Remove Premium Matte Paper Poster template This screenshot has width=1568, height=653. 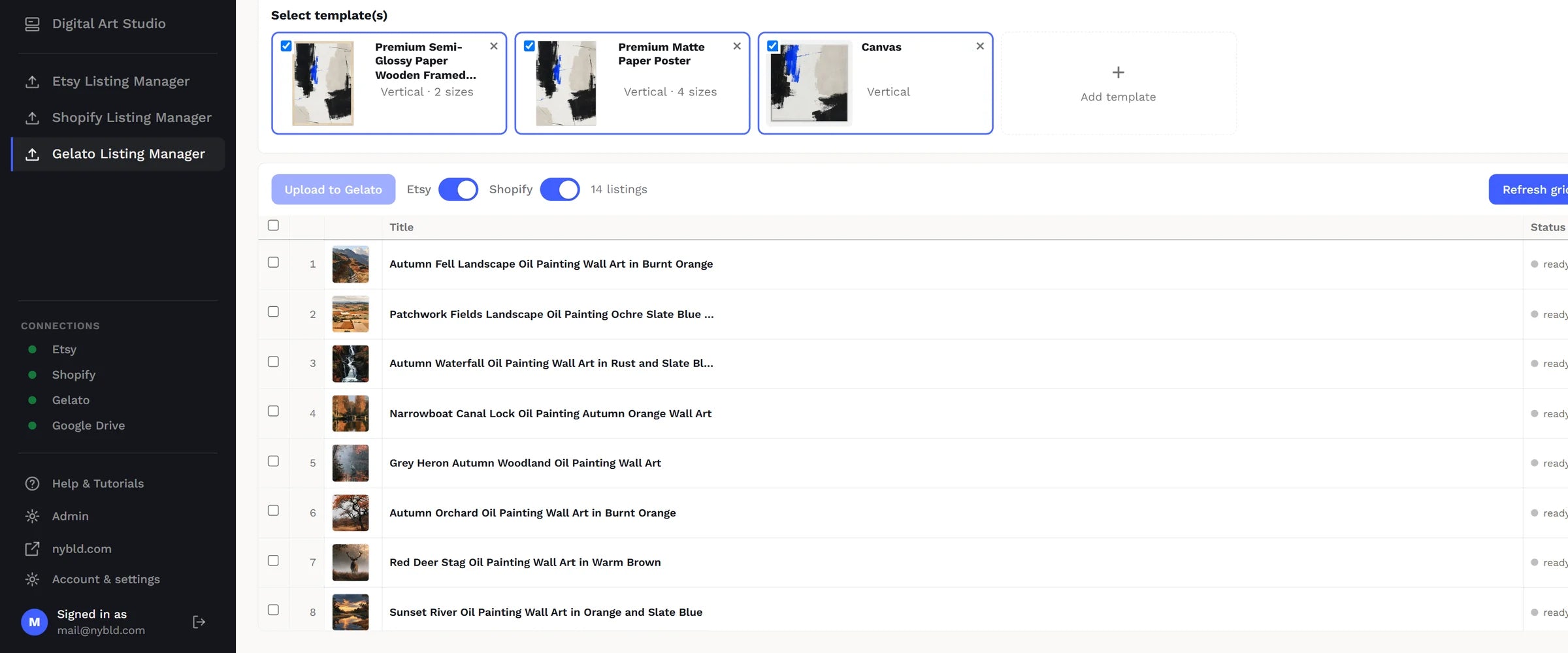pos(737,46)
